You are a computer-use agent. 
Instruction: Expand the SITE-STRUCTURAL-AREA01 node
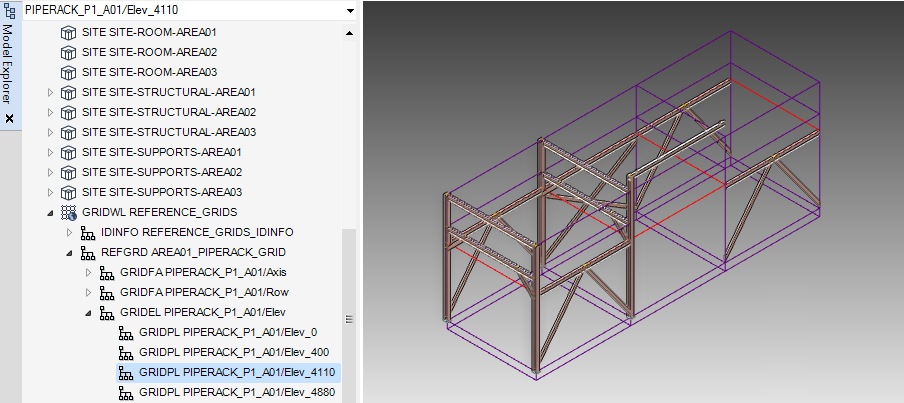[51, 92]
